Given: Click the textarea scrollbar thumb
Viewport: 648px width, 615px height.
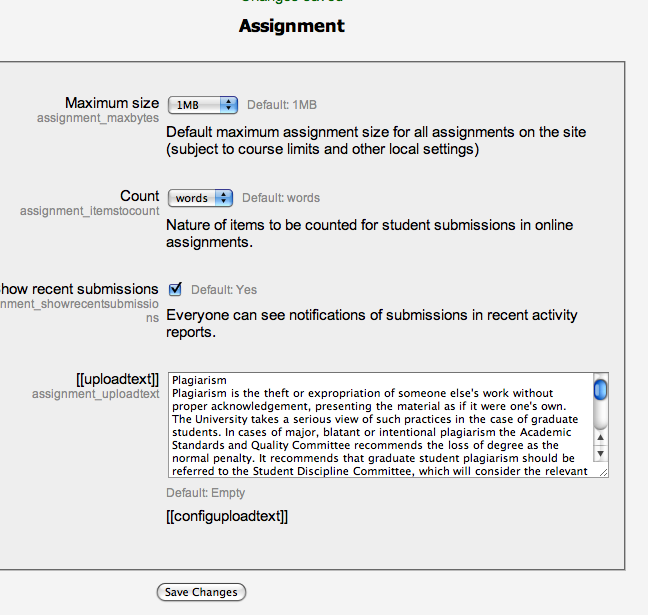Looking at the screenshot, I should coord(600,390).
